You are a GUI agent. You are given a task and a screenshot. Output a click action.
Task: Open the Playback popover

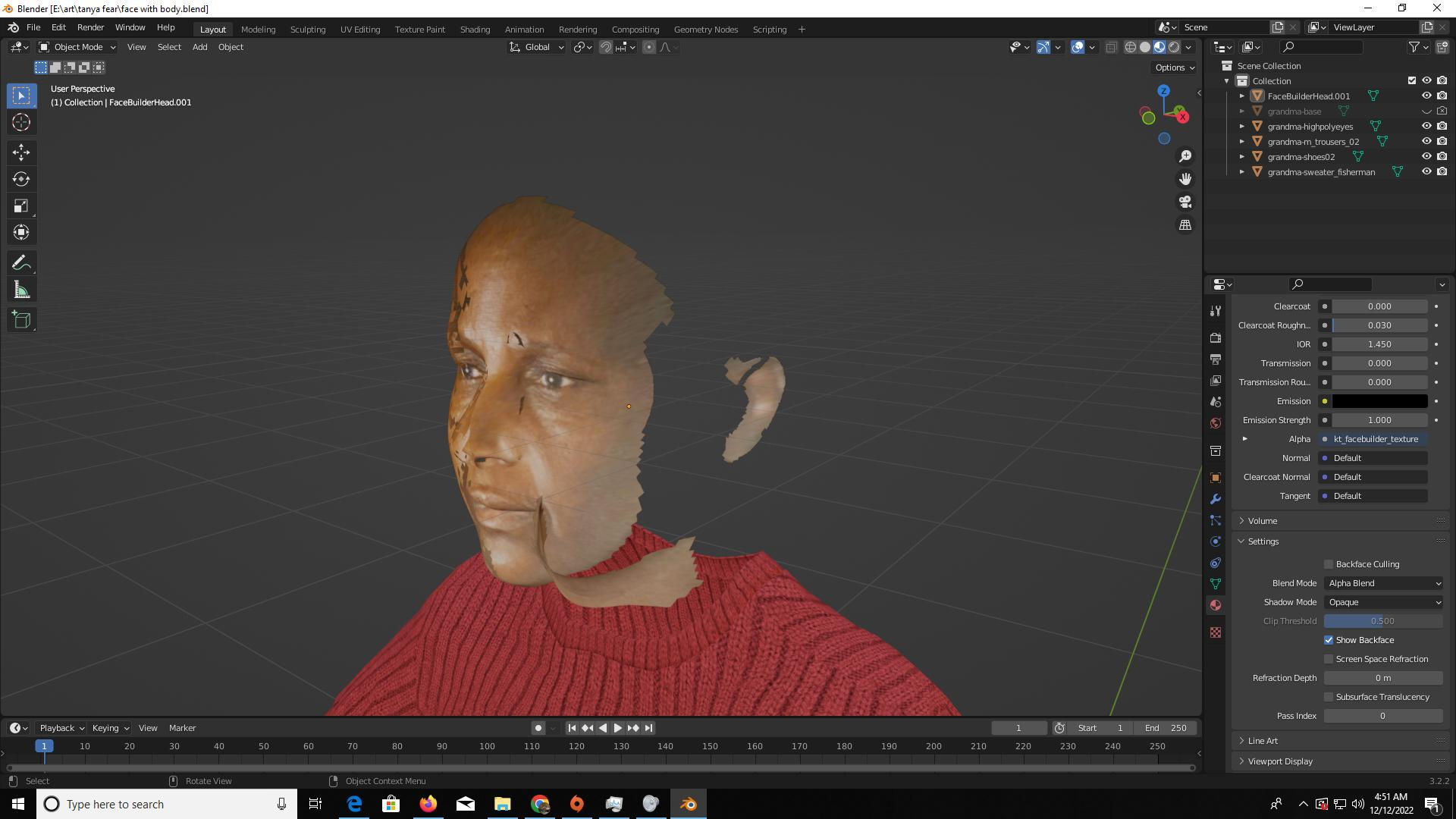click(62, 728)
